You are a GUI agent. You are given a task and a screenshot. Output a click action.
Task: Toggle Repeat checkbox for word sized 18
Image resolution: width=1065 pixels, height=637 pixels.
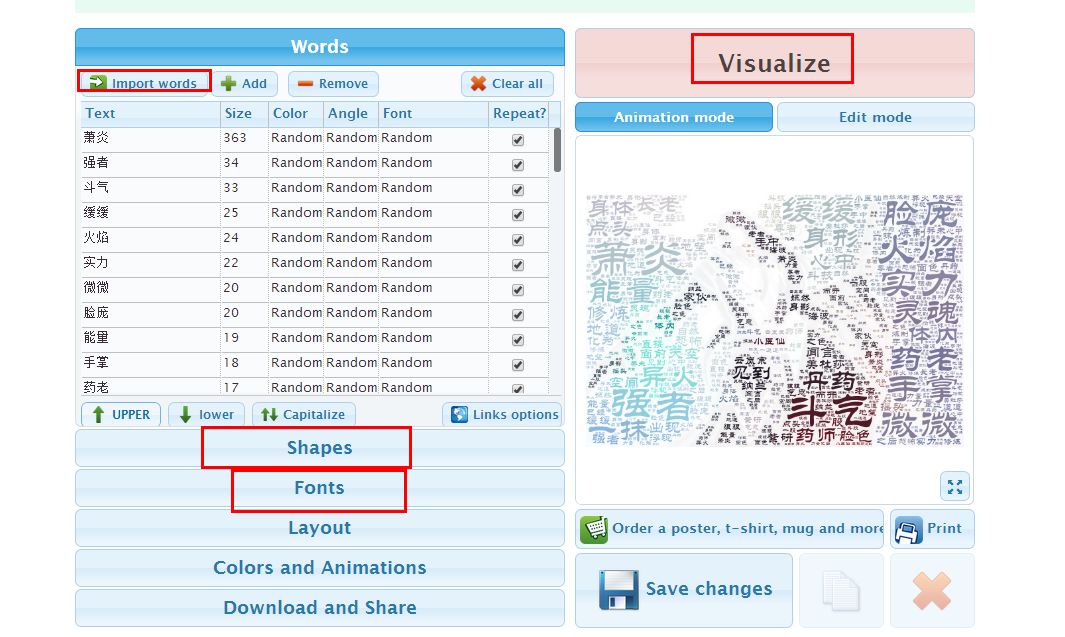(518, 365)
